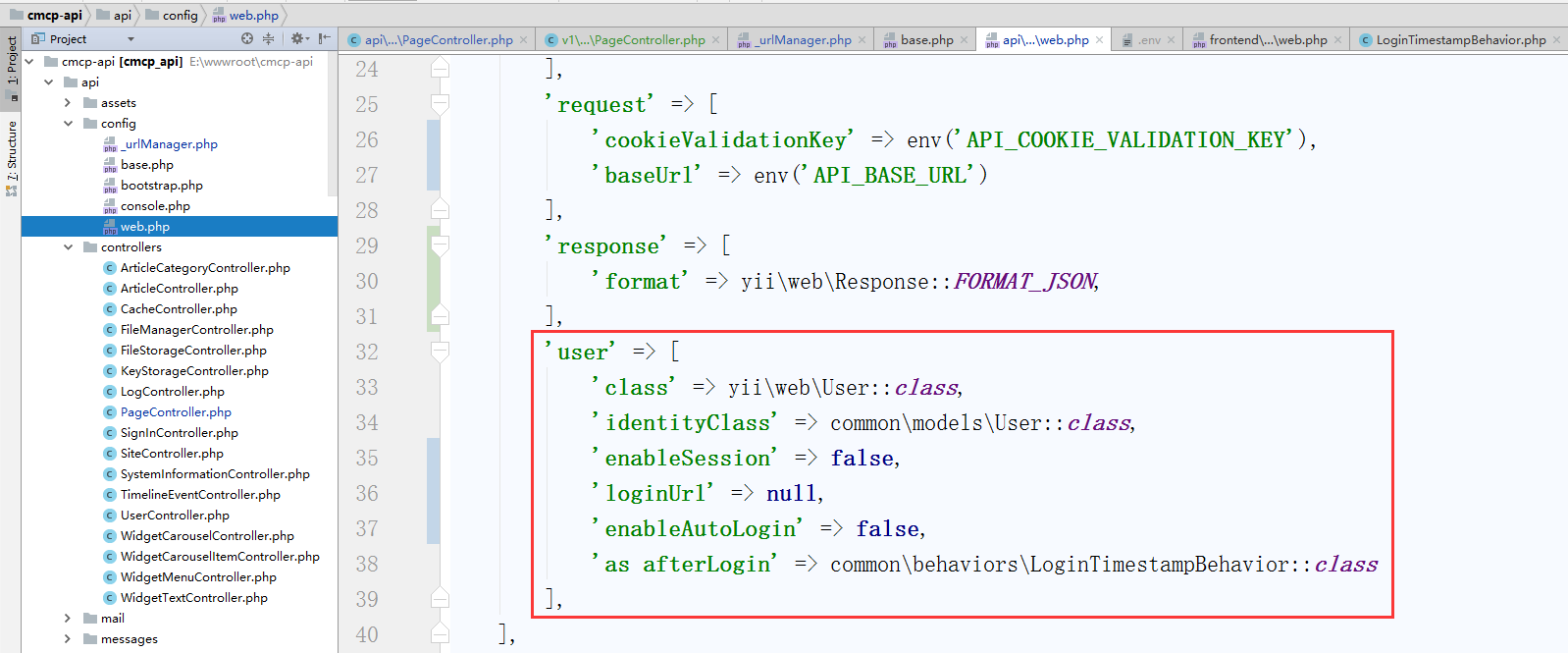Close the base.php editor tab

[x=965, y=40]
